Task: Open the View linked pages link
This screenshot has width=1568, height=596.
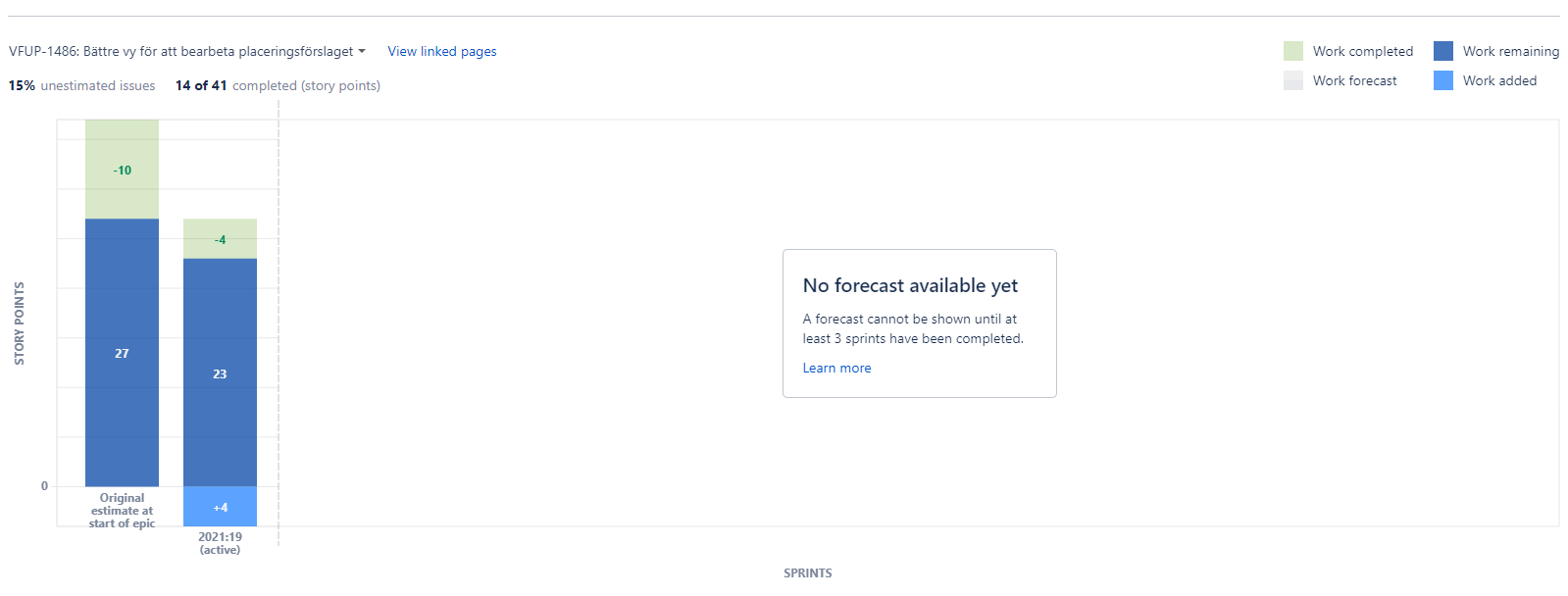Action: pyautogui.click(x=442, y=51)
